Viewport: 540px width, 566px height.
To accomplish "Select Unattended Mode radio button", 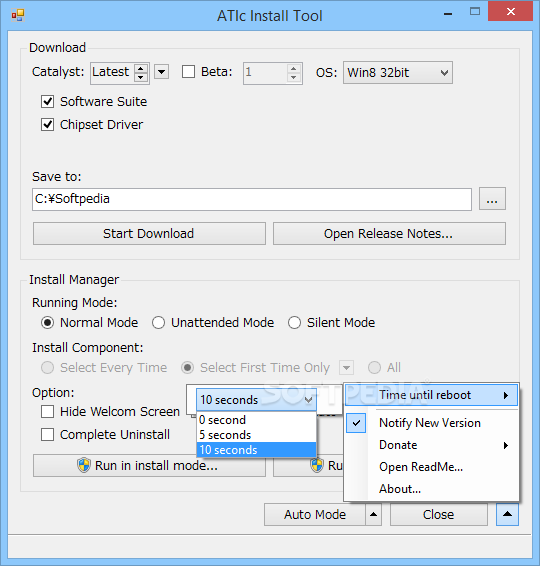I will pos(158,323).
